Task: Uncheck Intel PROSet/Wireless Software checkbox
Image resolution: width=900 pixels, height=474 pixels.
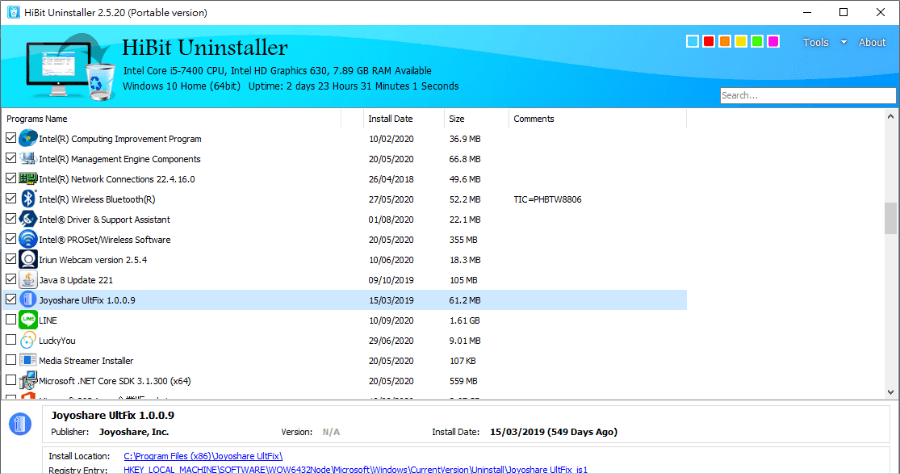Action: tap(11, 239)
